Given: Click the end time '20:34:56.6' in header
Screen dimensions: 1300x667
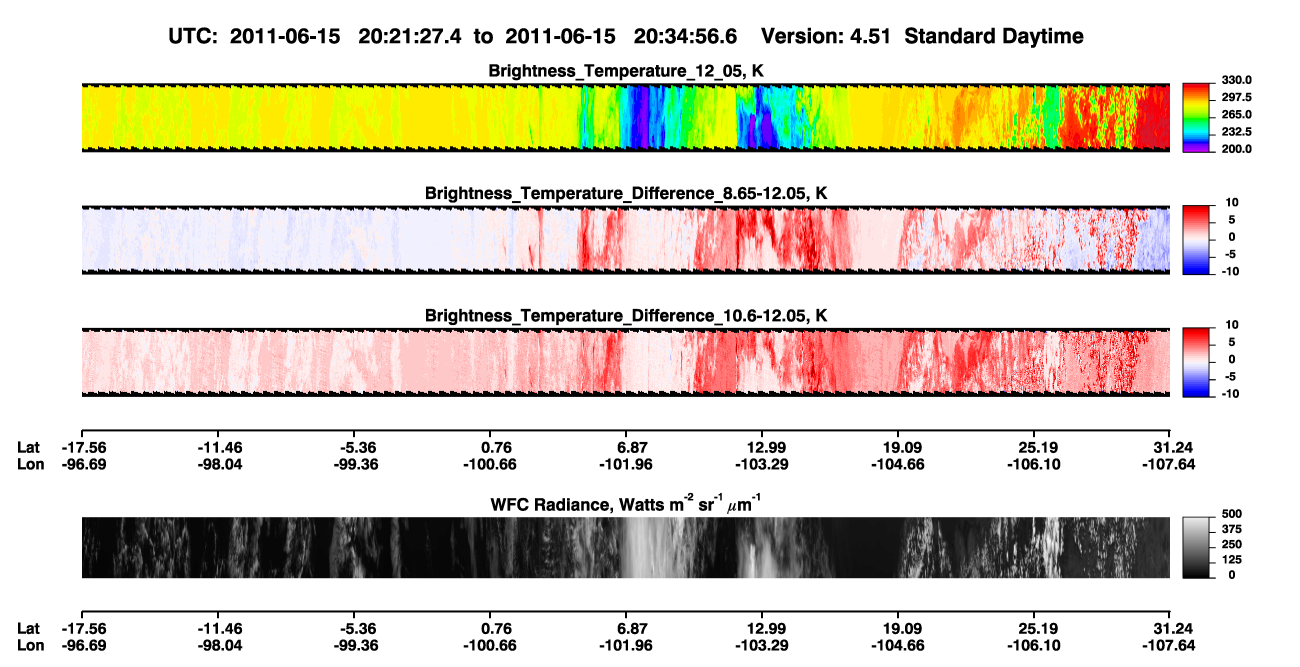Looking at the screenshot, I should (x=686, y=36).
